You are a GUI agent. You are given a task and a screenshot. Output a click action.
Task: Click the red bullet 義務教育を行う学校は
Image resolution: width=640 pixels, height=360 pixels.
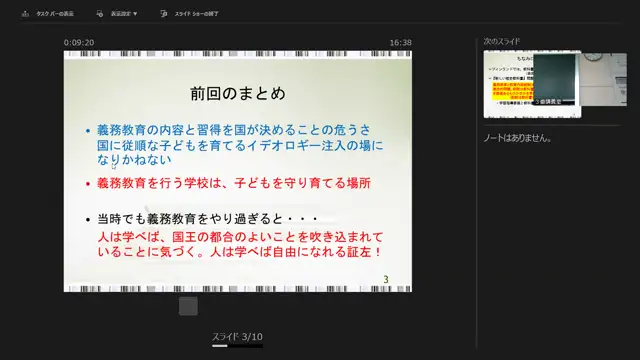(233, 183)
